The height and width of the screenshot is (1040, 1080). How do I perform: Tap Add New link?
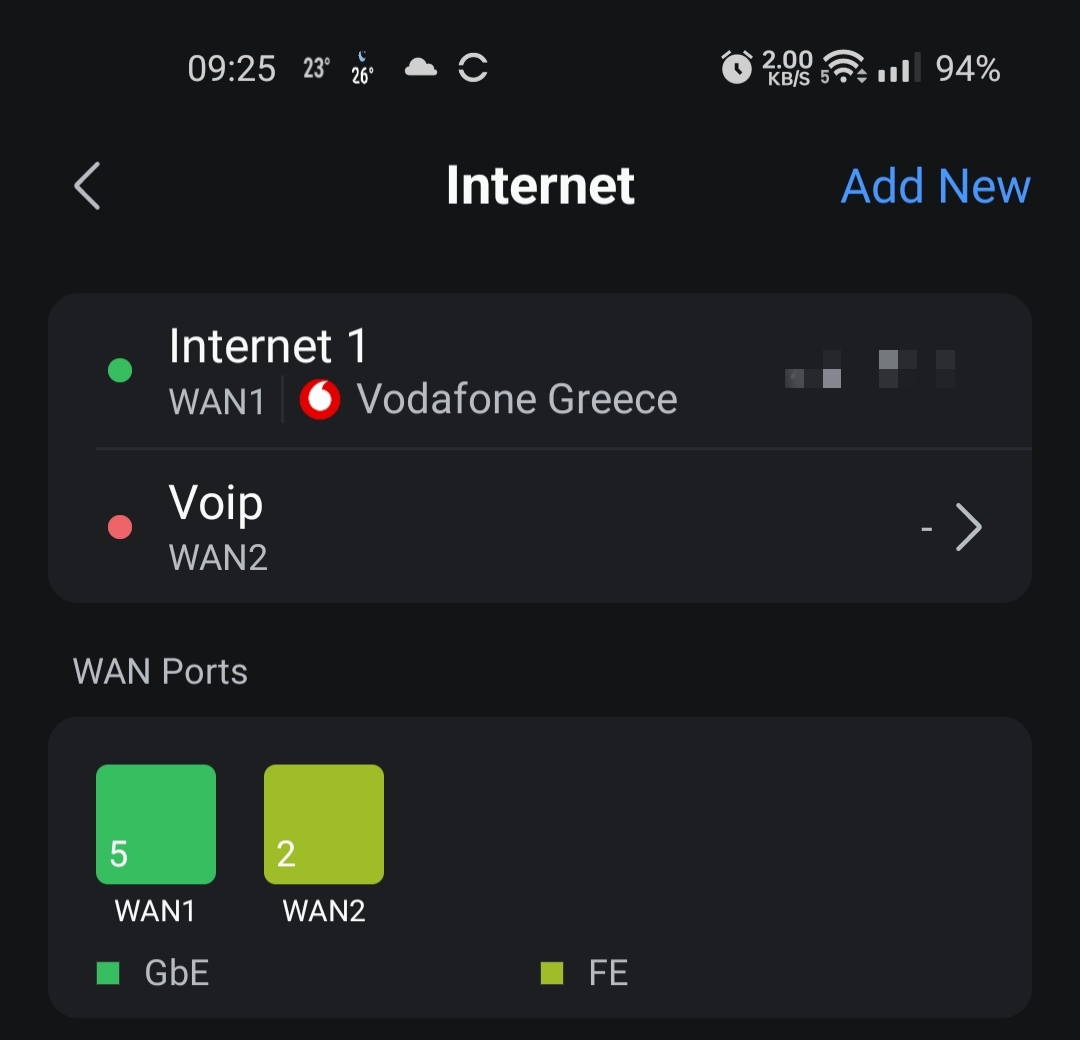pos(935,186)
